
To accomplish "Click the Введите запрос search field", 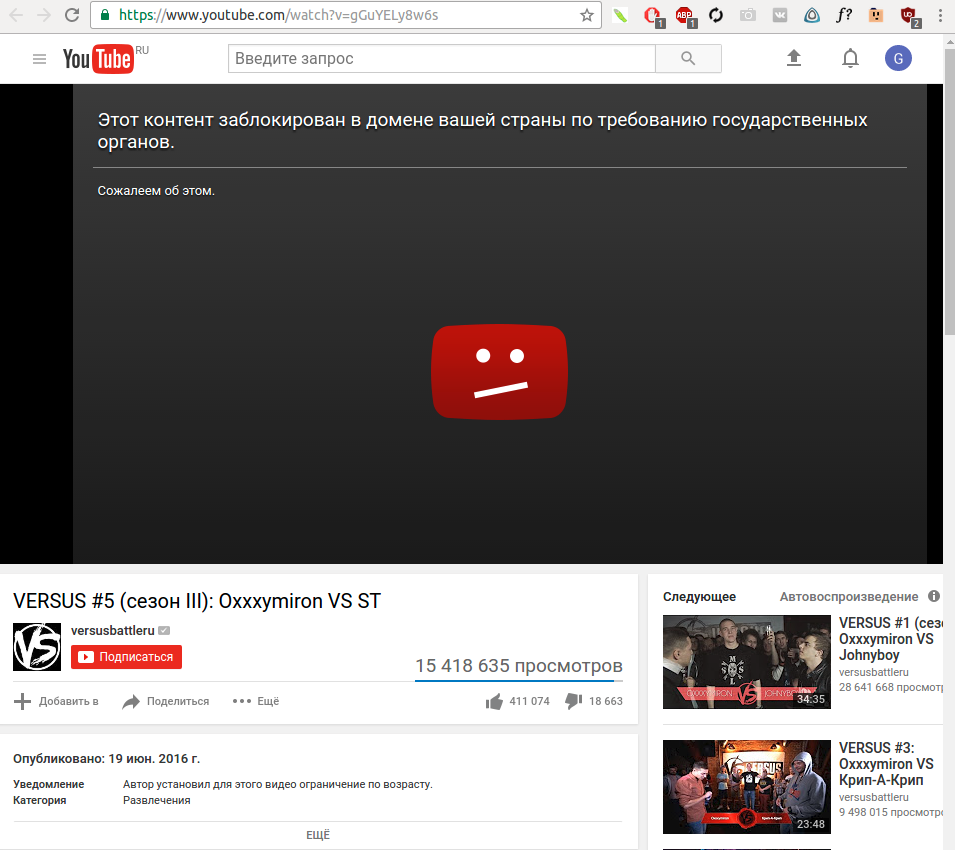I will click(441, 59).
